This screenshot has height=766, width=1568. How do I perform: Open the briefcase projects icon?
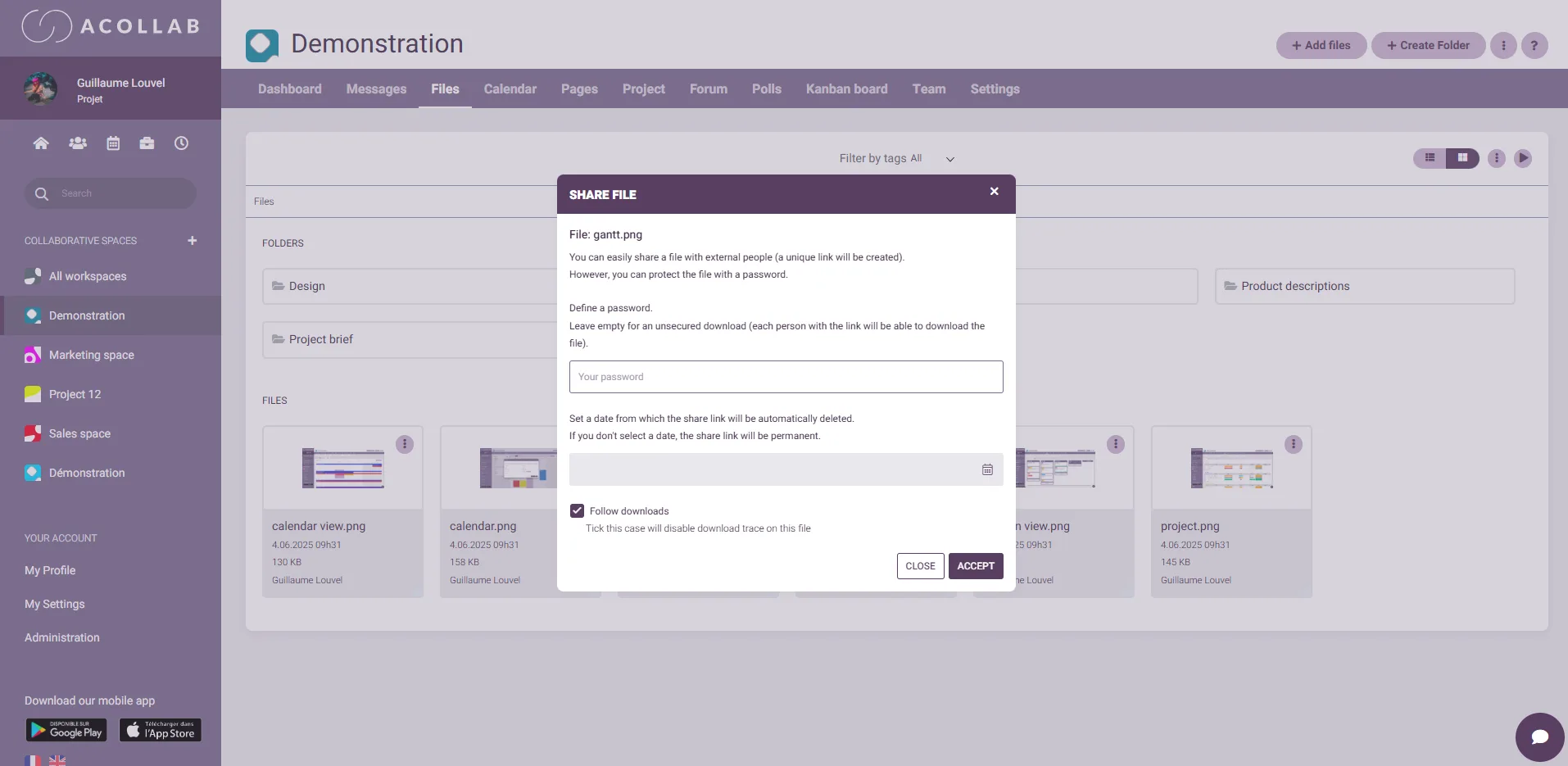[147, 143]
